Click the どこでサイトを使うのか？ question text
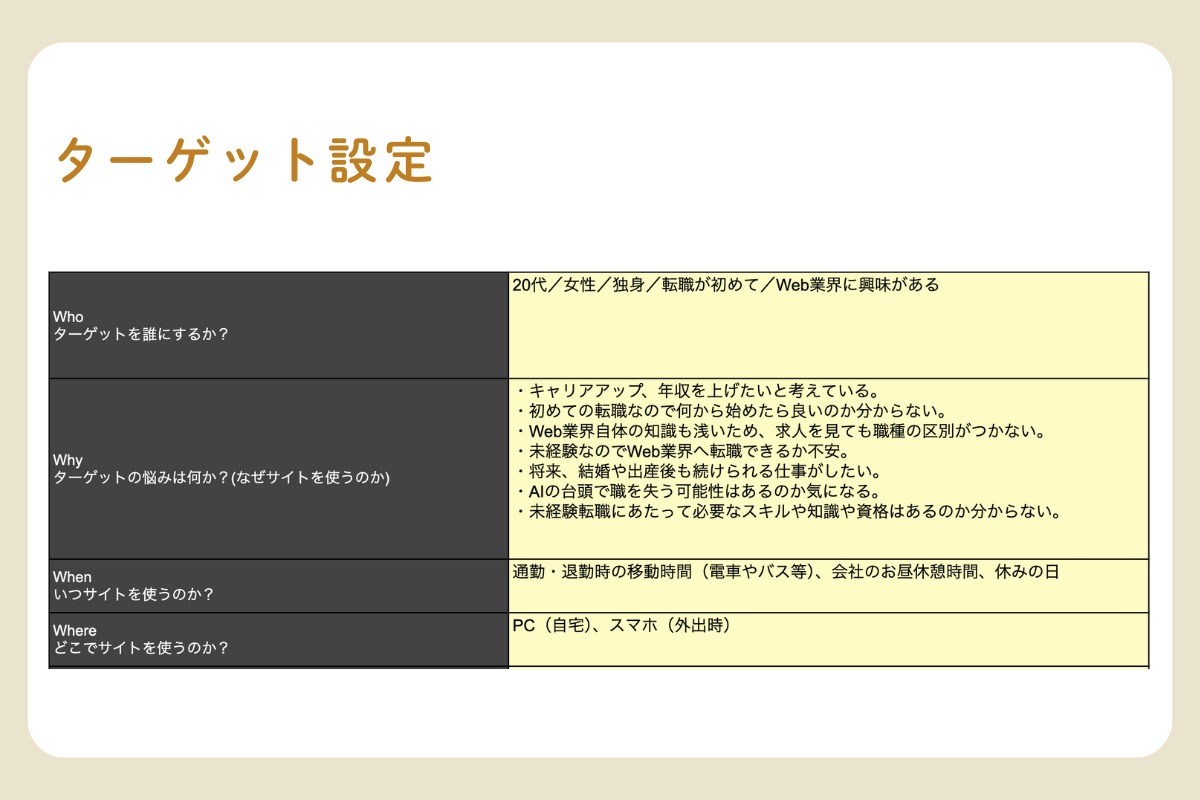The image size is (1200, 800). tap(141, 648)
